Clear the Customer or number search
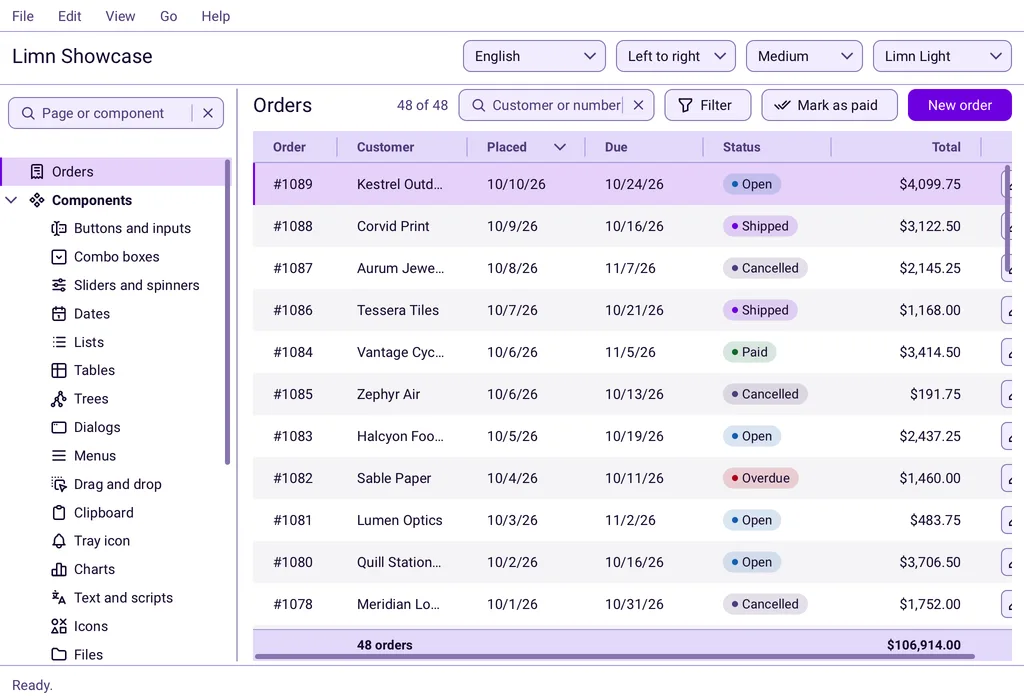The width and height of the screenshot is (1024, 700). pos(639,105)
